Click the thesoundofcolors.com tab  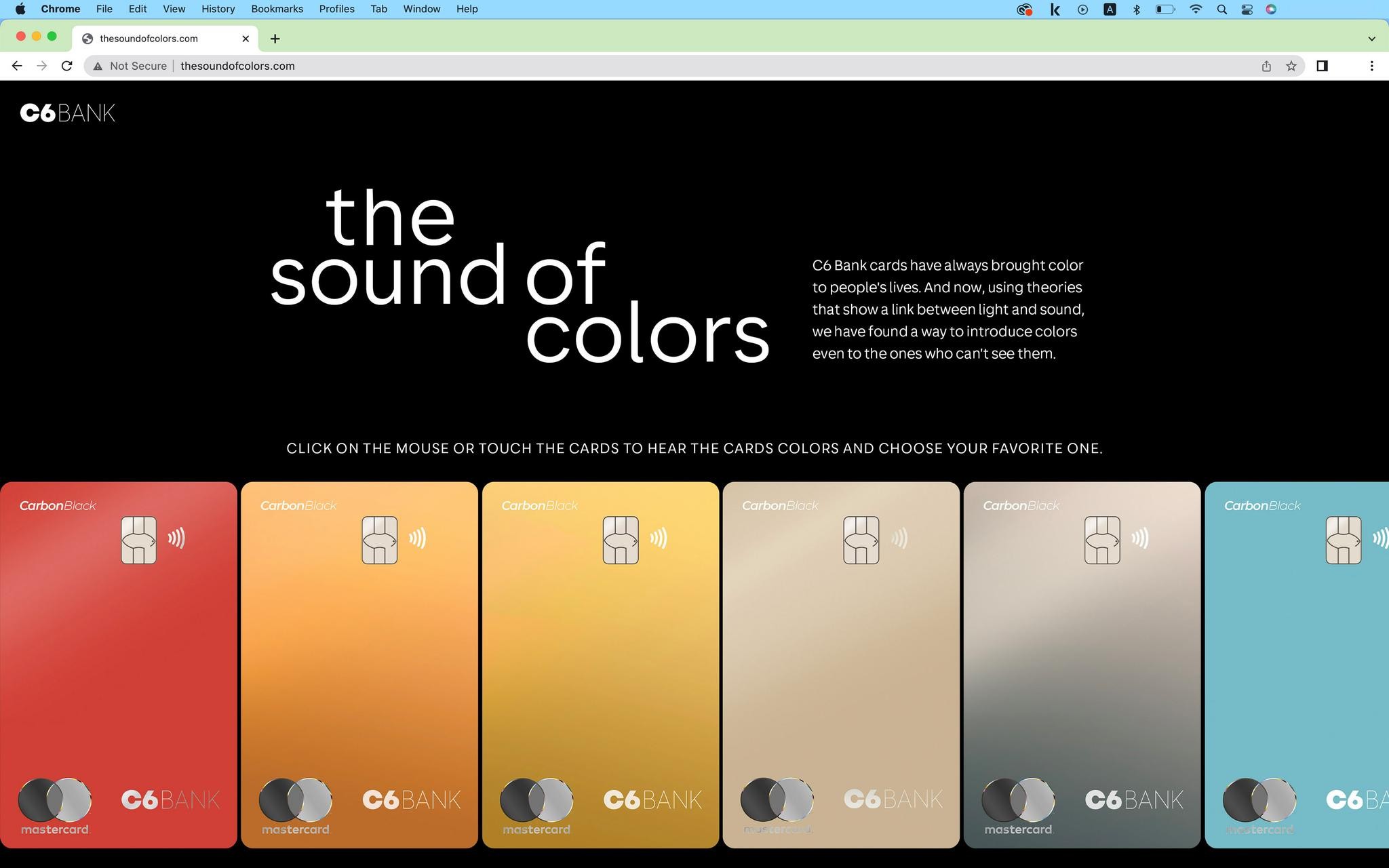(x=165, y=39)
